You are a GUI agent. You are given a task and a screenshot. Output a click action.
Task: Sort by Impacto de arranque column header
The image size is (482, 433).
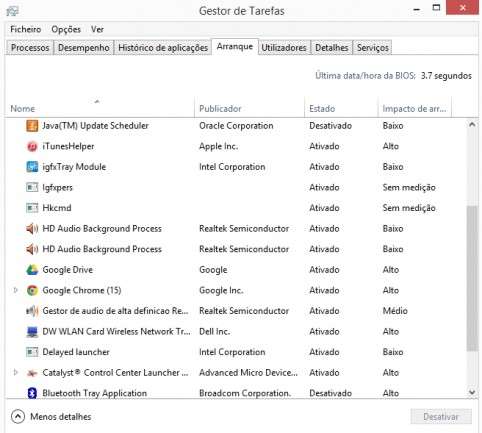click(415, 109)
